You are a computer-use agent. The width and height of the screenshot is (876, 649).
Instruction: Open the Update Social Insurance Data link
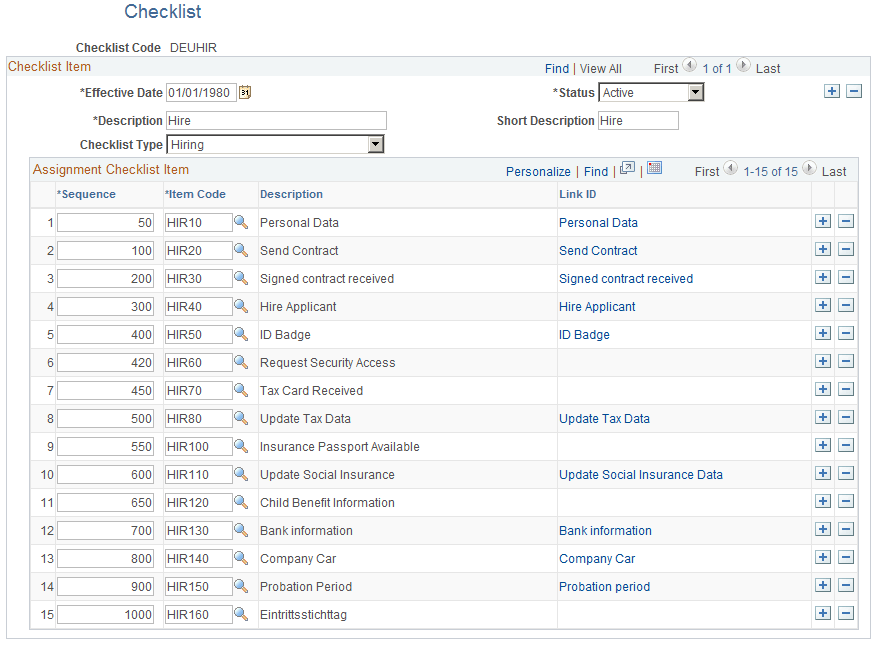641,475
